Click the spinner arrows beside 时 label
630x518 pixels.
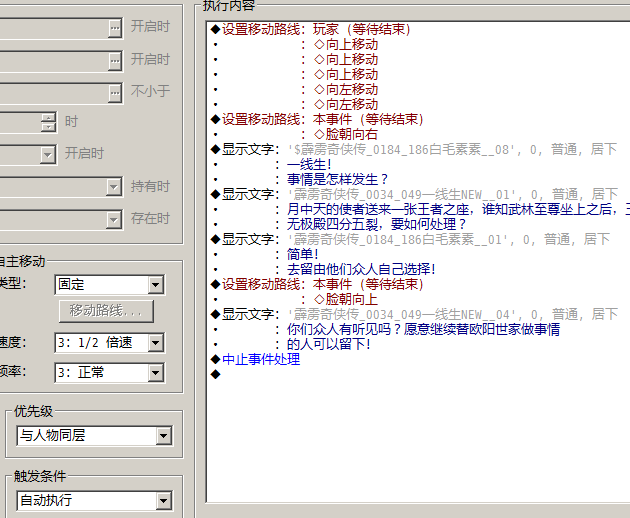click(48, 122)
